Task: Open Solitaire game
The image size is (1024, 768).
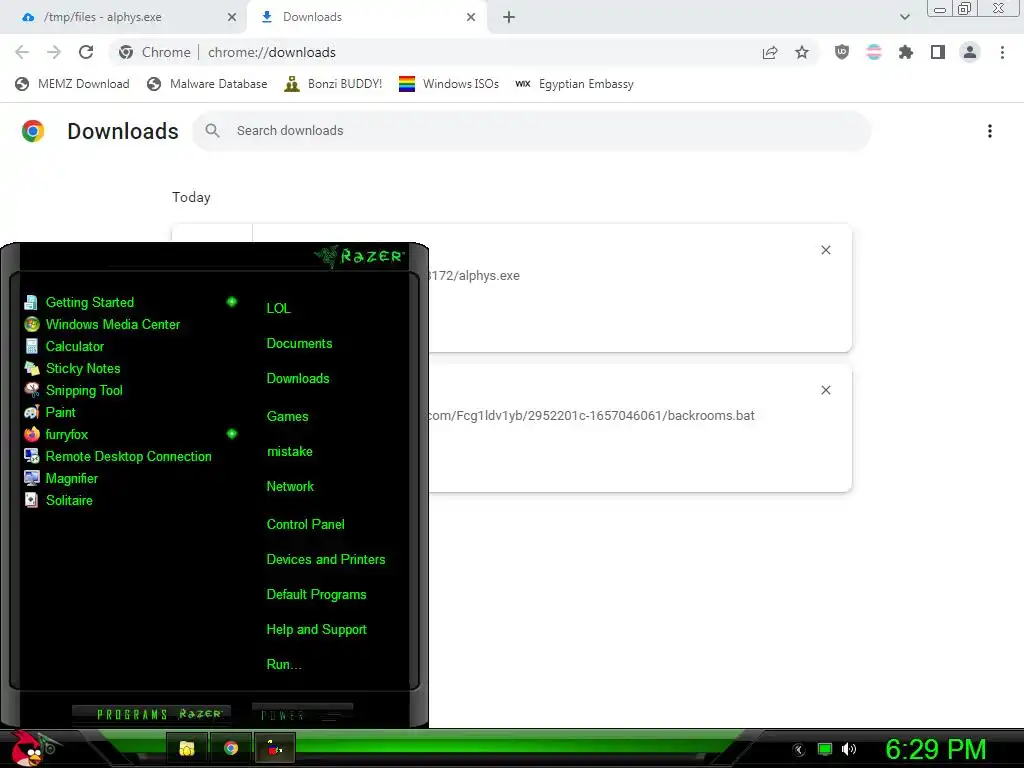Action: point(59,500)
